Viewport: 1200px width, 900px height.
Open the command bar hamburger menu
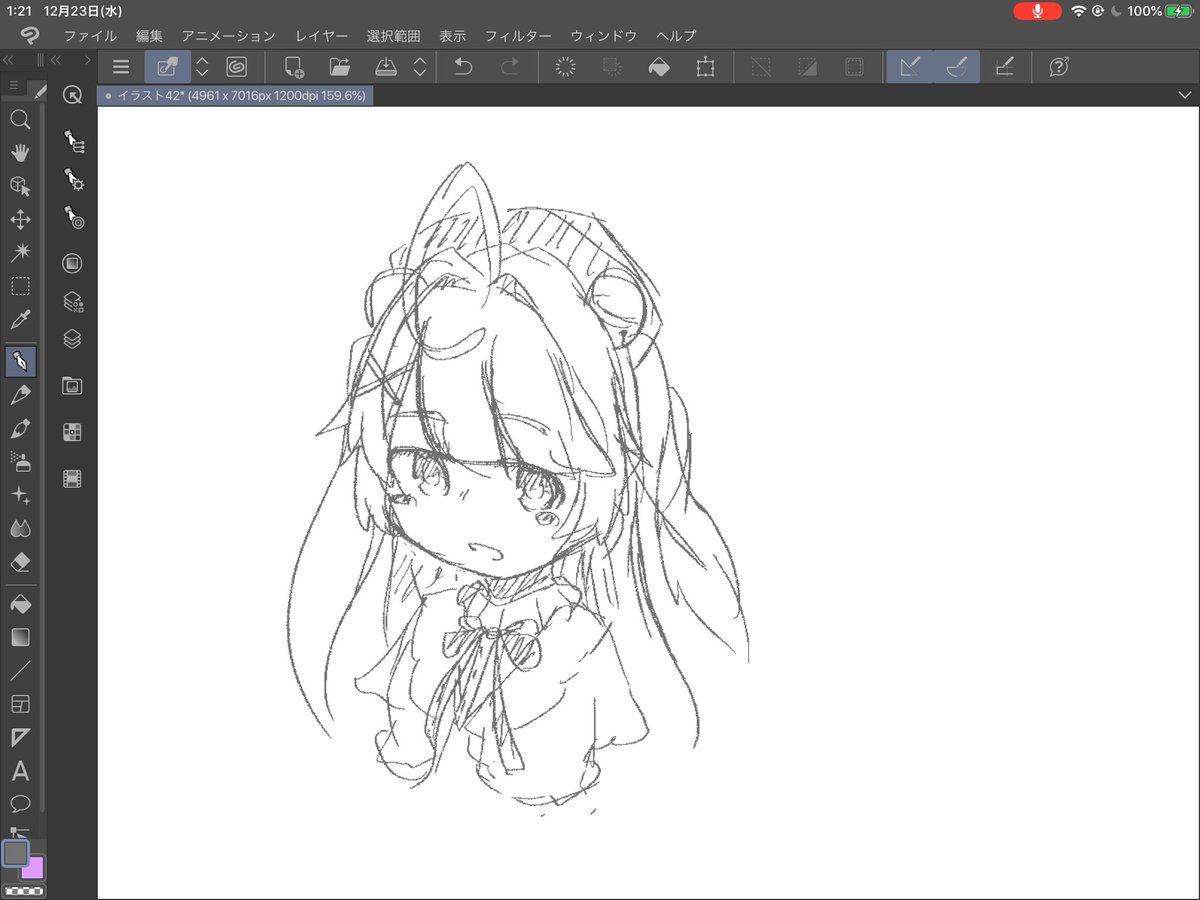click(x=121, y=67)
